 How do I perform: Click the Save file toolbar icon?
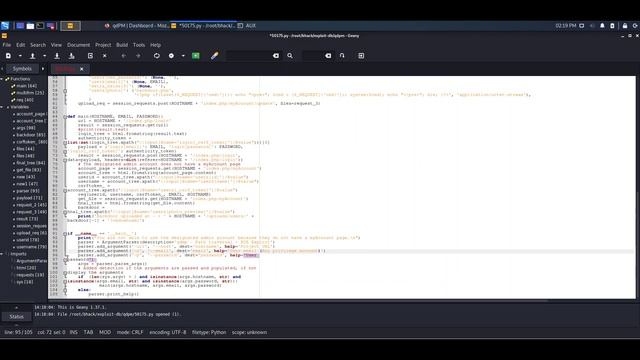point(57,56)
